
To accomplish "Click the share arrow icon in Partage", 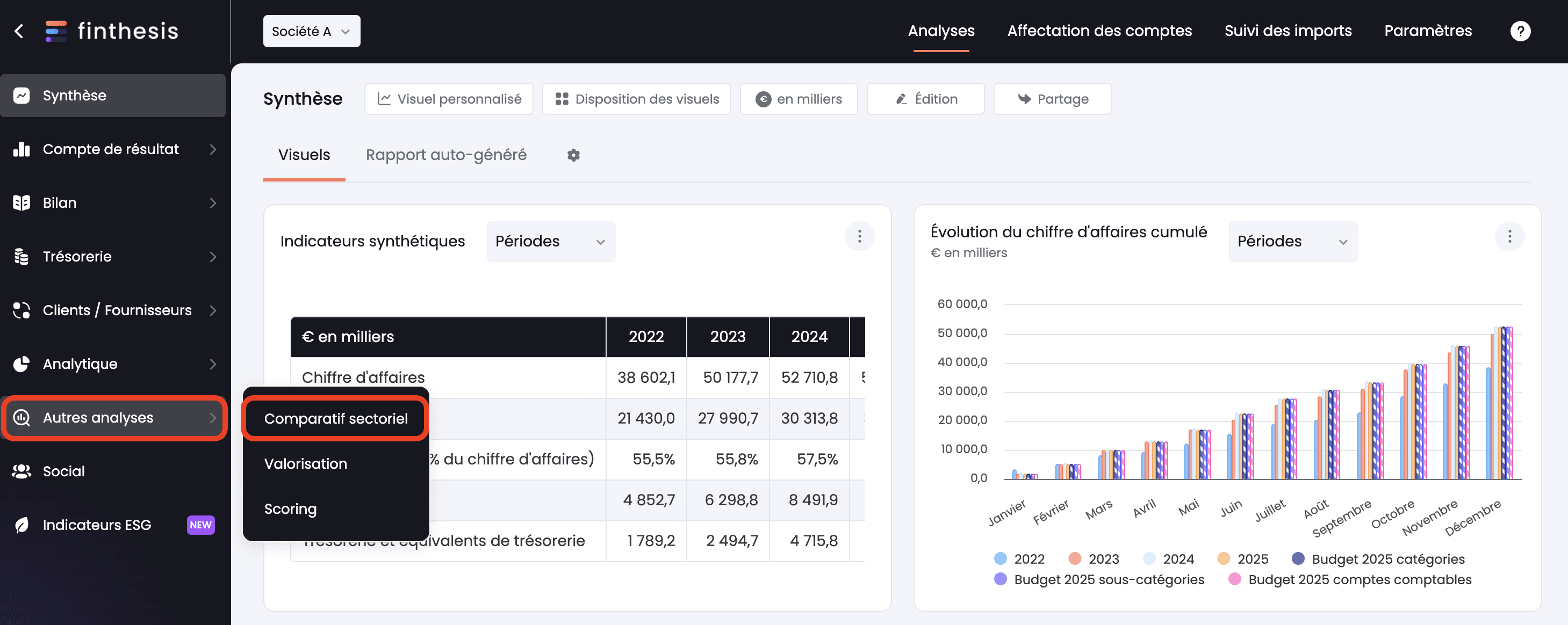I will (1024, 98).
